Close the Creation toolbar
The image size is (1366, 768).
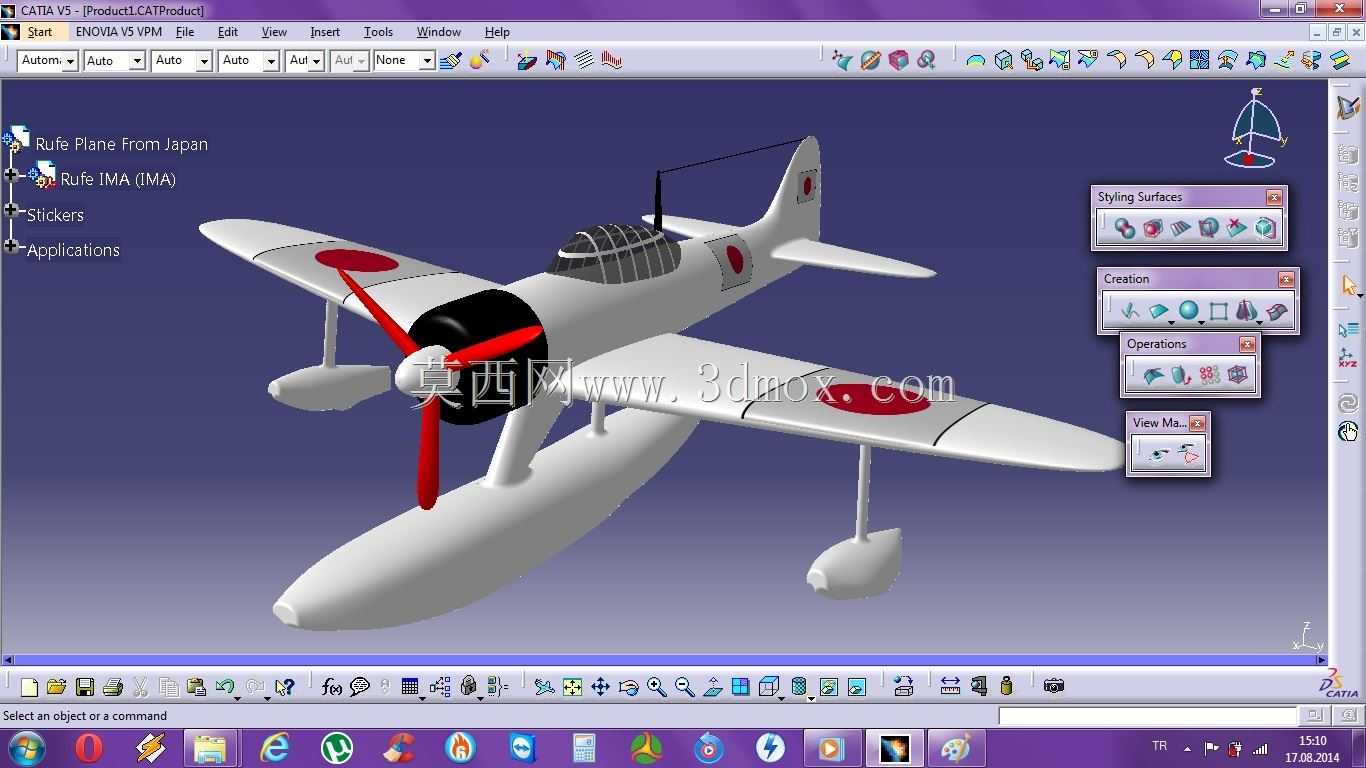(1286, 280)
